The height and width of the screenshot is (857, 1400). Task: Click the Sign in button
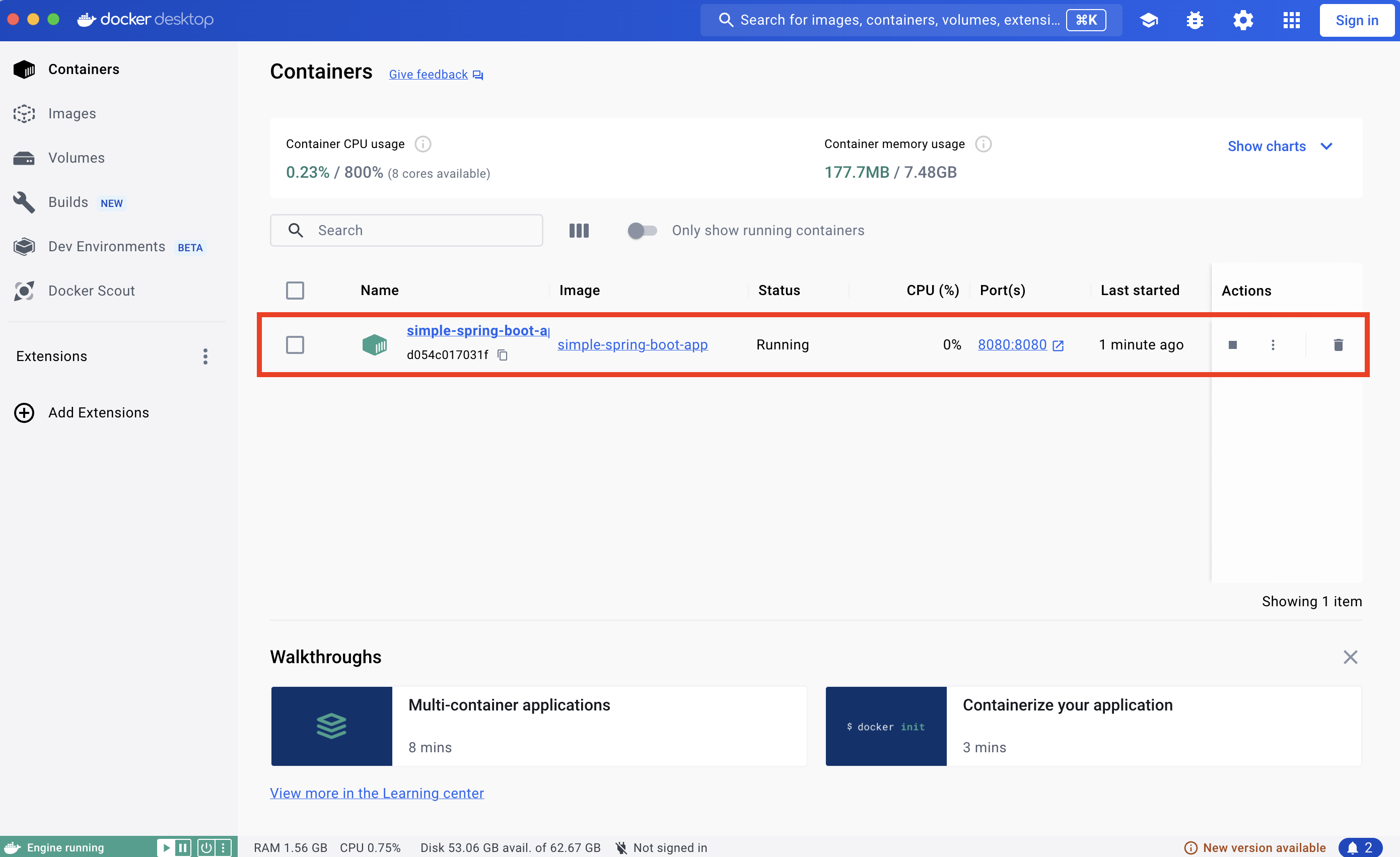click(1356, 21)
